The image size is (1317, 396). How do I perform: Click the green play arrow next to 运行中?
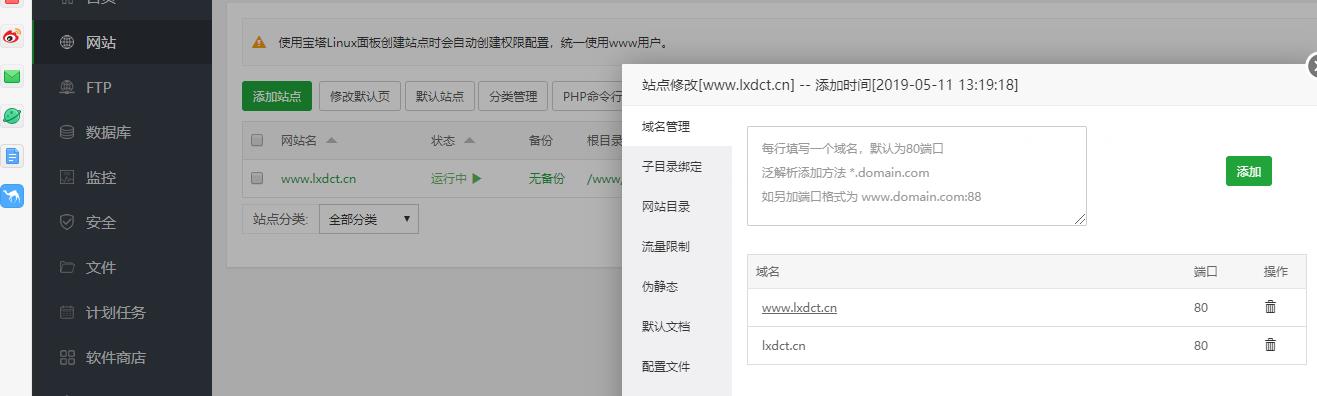[x=477, y=178]
